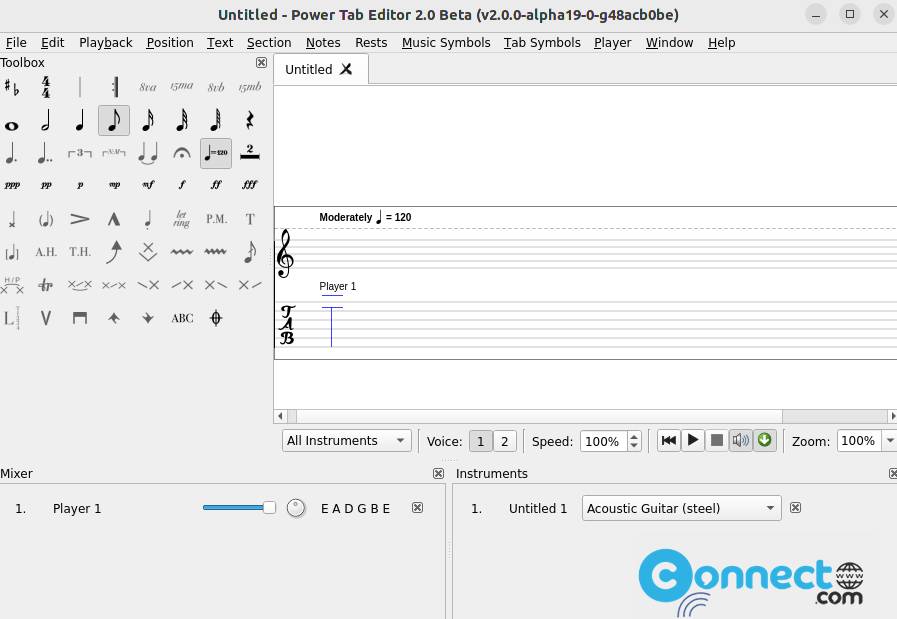The width and height of the screenshot is (897, 619).
Task: Apply the accent marcato symbol
Action: [x=114, y=219]
